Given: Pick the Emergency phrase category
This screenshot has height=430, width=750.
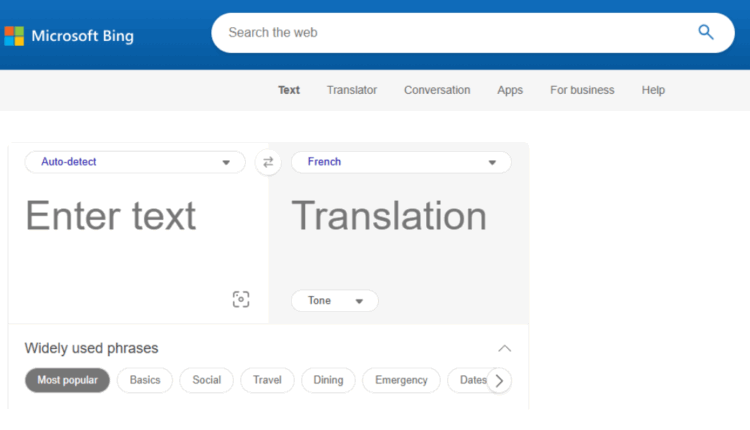Looking at the screenshot, I should (401, 380).
